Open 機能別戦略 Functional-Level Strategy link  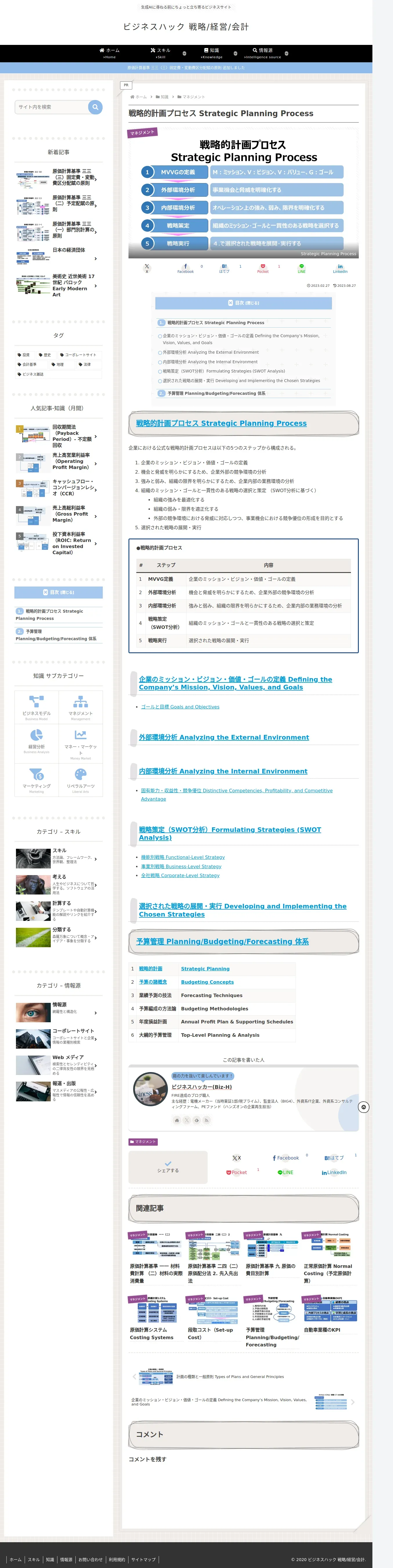[x=183, y=857]
